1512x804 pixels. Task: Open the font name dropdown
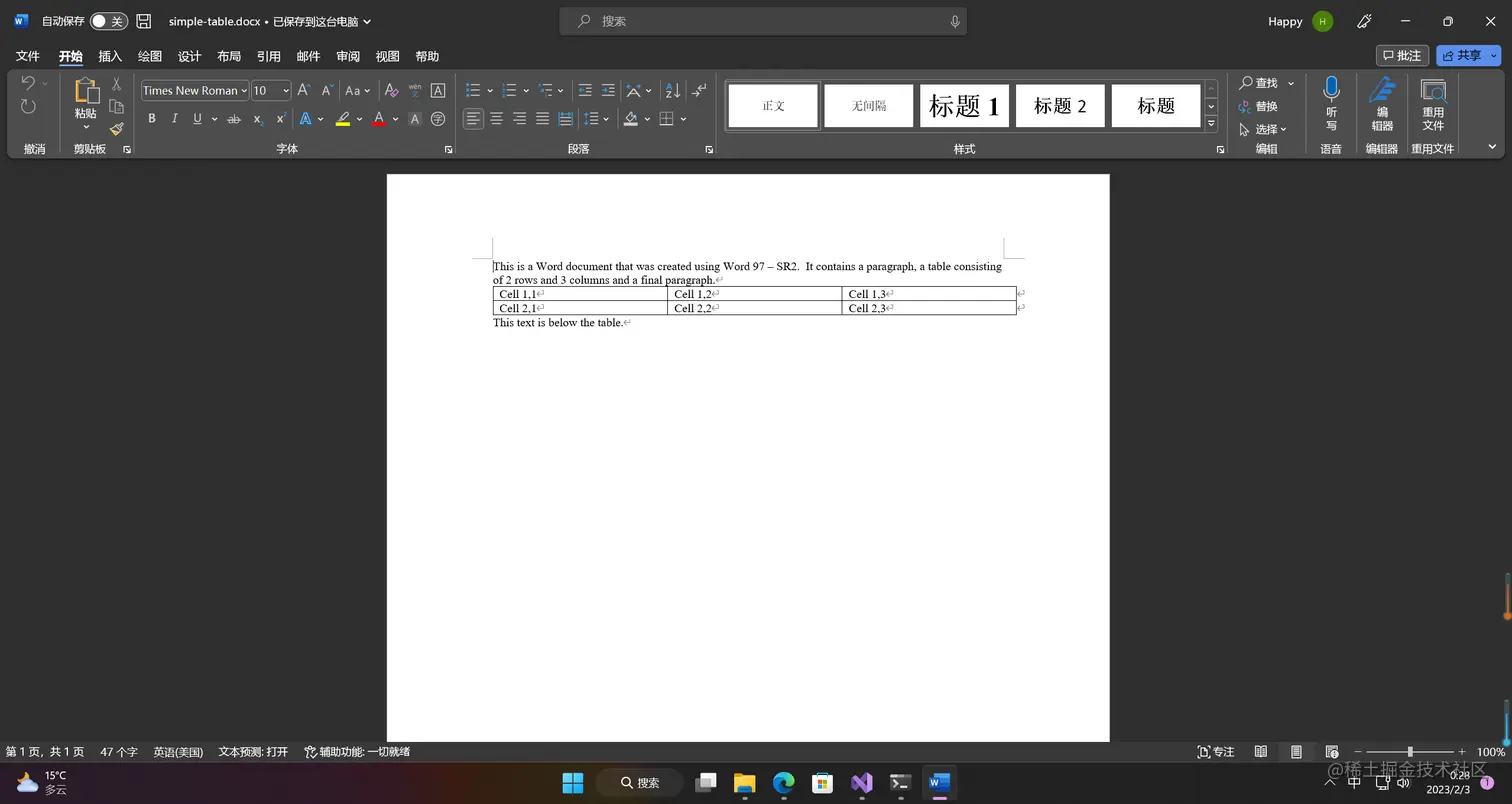244,91
